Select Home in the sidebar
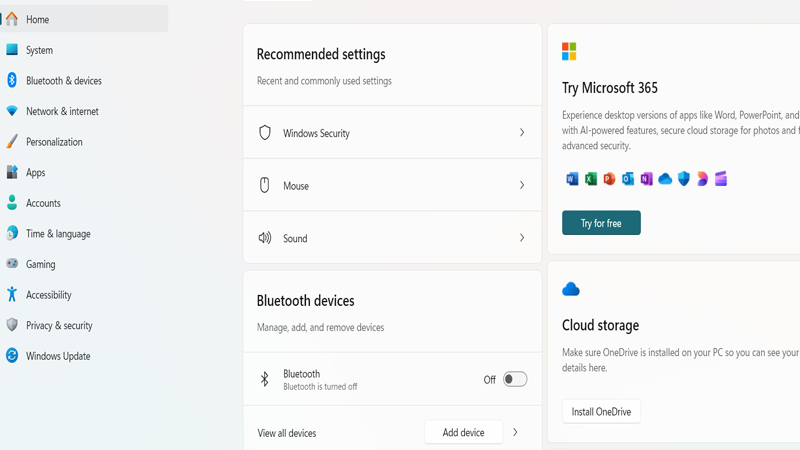 click(x=37, y=19)
